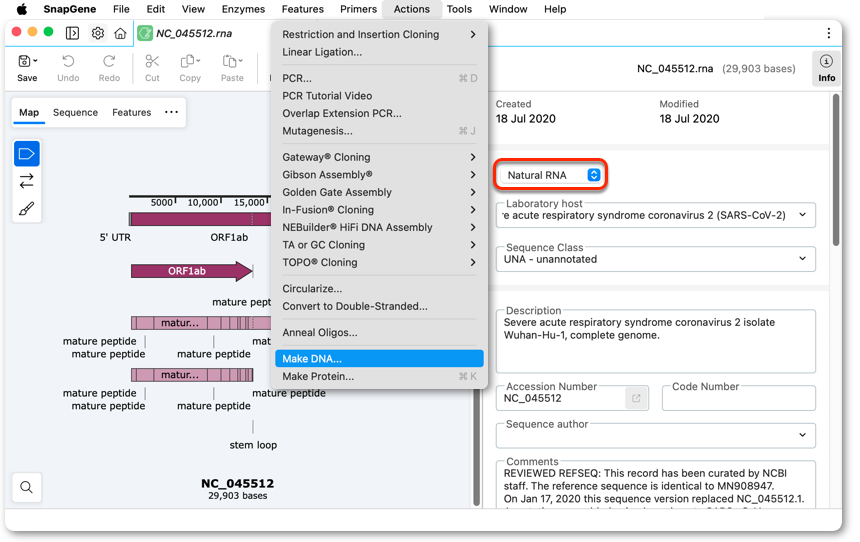Viewport: 860px width, 542px height.
Task: Choose Mutagenesis... menu item
Action: pyautogui.click(x=379, y=131)
